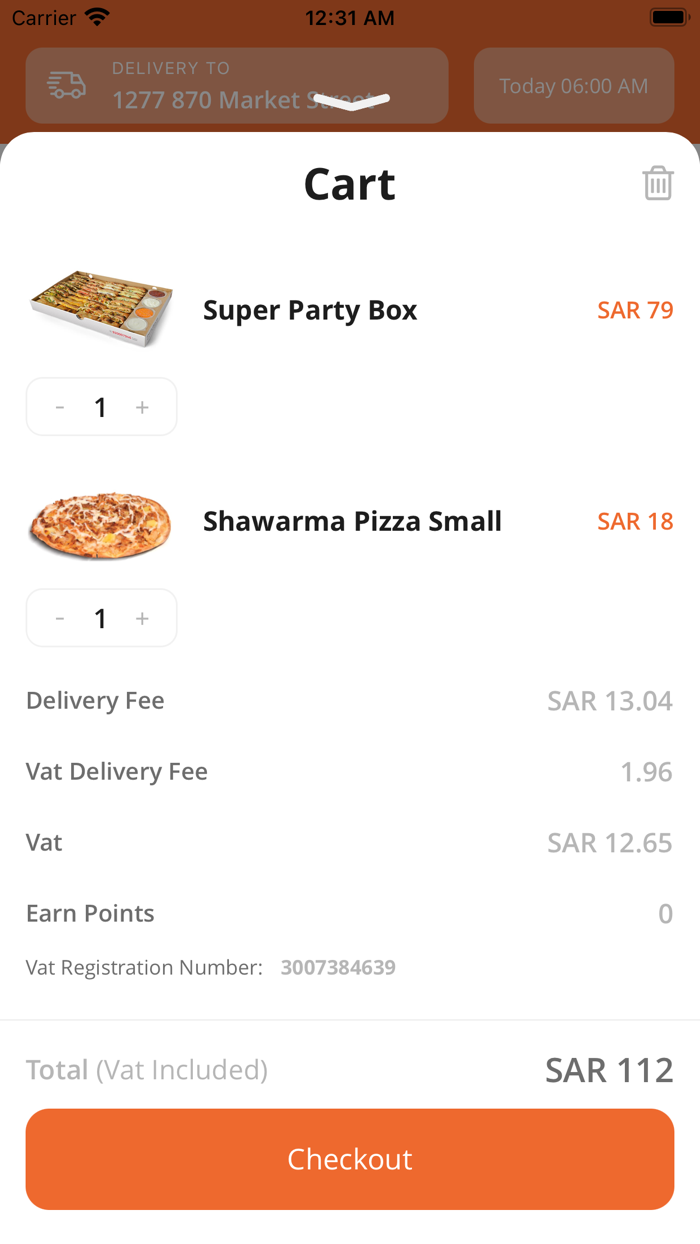The width and height of the screenshot is (700, 1244).
Task: Collapse the cart sheet using the chevron handle
Action: (350, 101)
